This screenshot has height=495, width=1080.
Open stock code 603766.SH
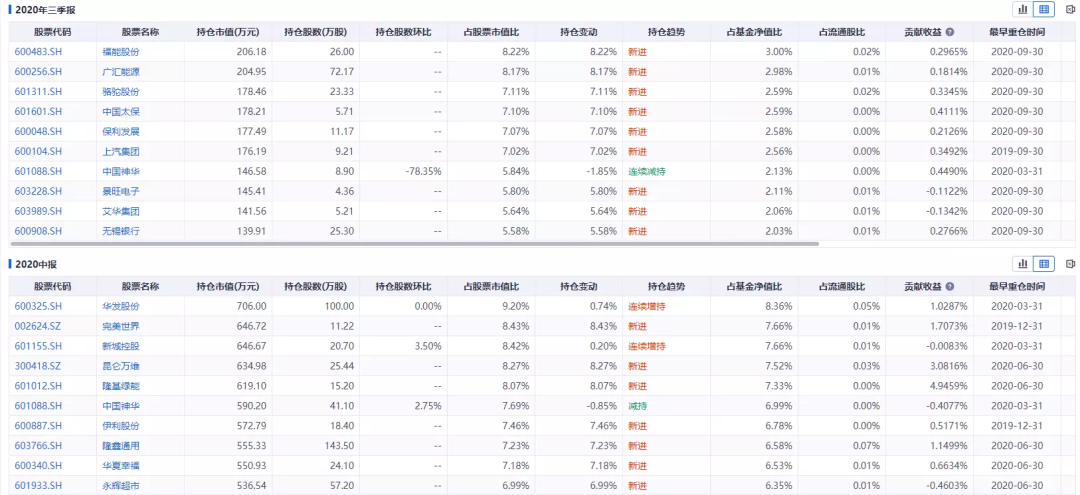pos(39,445)
